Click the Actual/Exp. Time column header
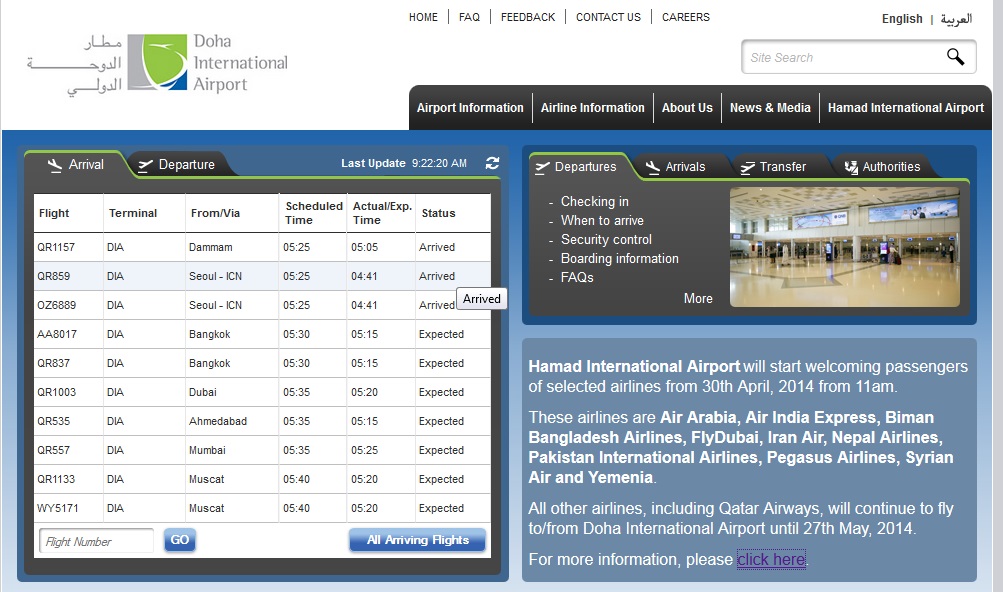This screenshot has height=592, width=1003. (382, 213)
